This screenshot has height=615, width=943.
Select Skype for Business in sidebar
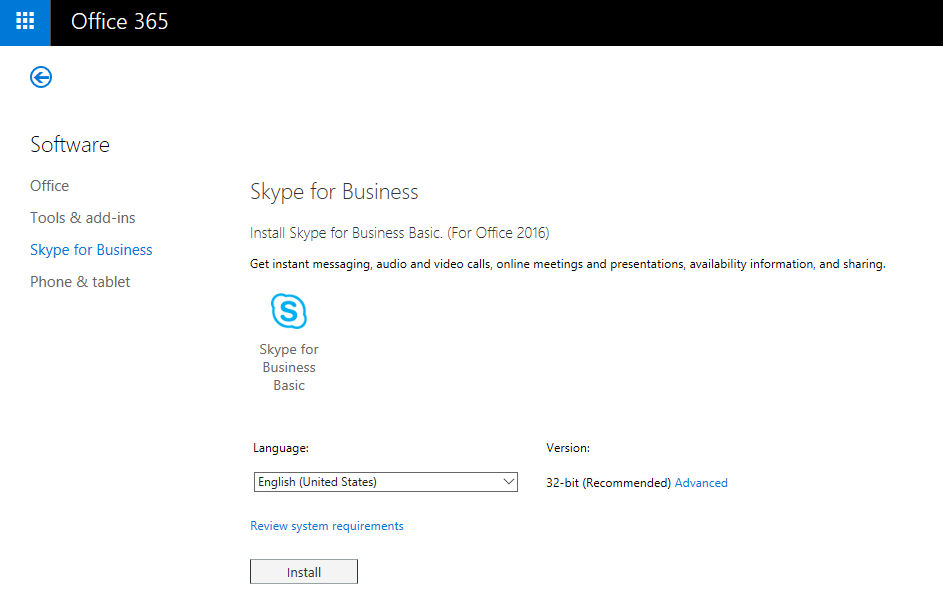coord(91,249)
